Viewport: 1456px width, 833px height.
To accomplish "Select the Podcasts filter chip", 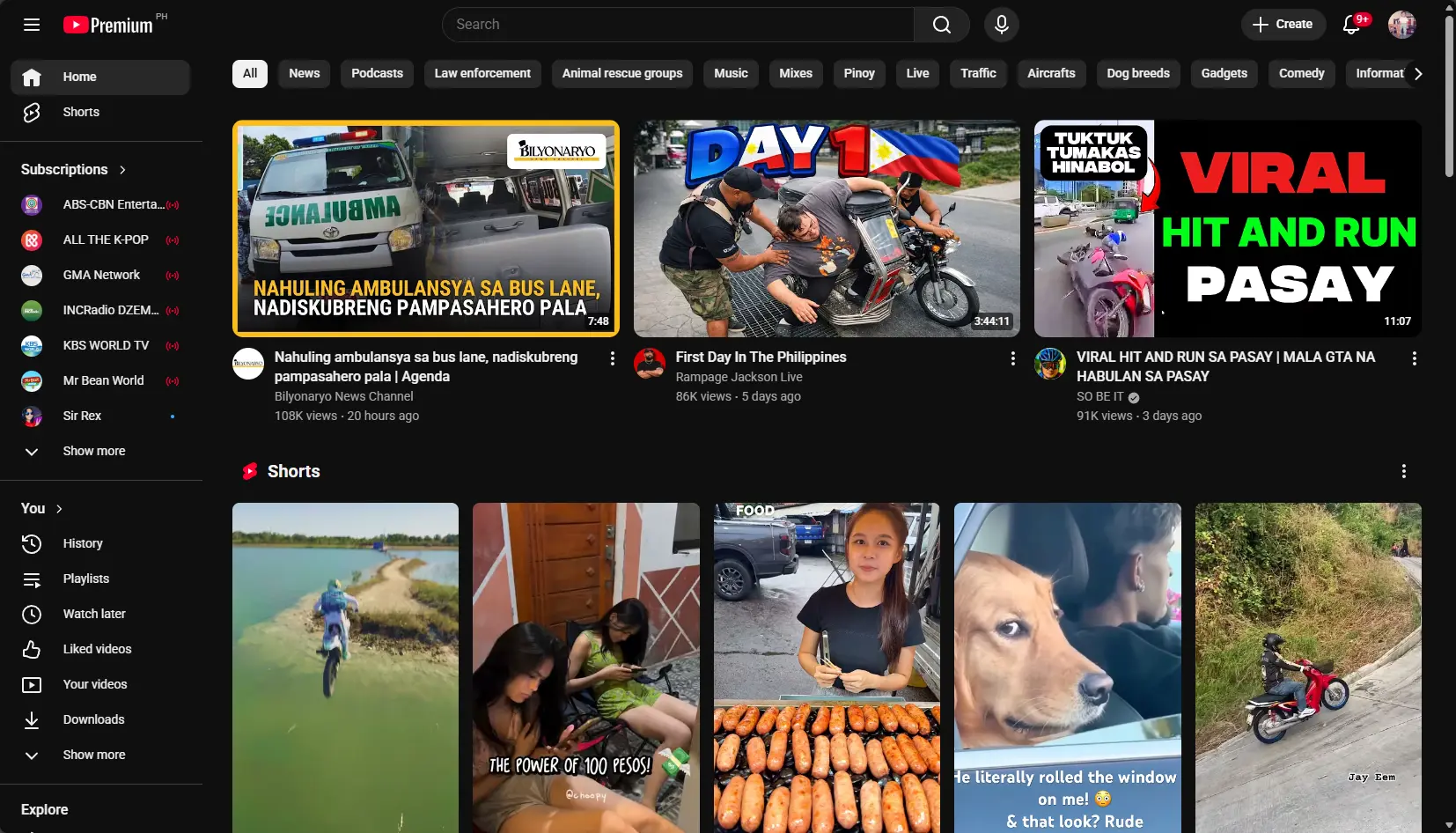I will pos(377,74).
